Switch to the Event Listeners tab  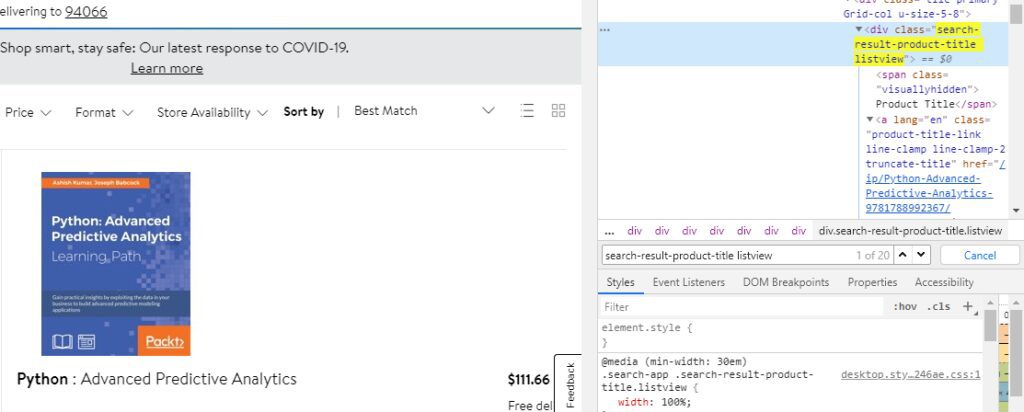coord(688,282)
